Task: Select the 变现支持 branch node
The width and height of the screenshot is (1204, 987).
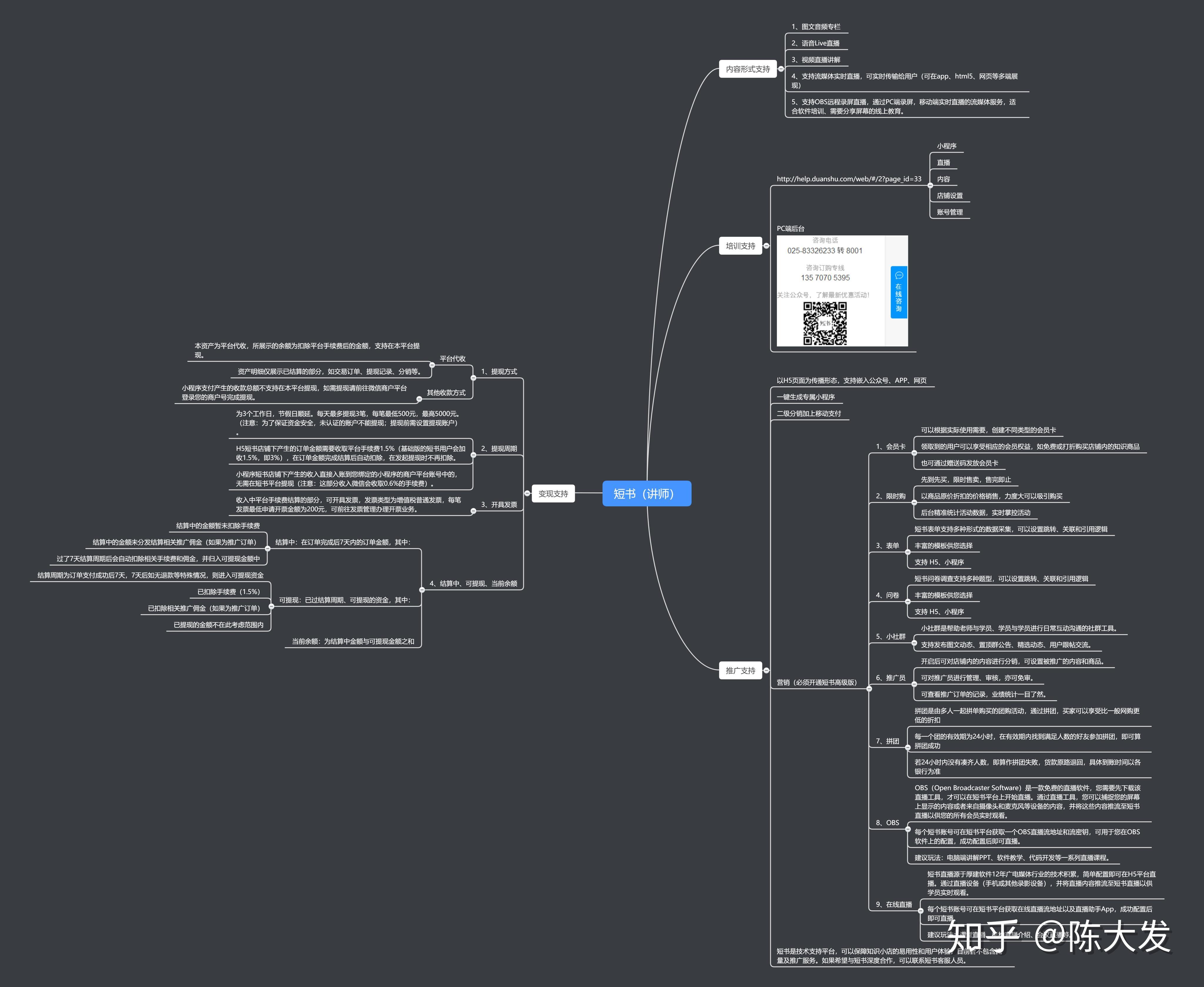Action: [x=553, y=493]
